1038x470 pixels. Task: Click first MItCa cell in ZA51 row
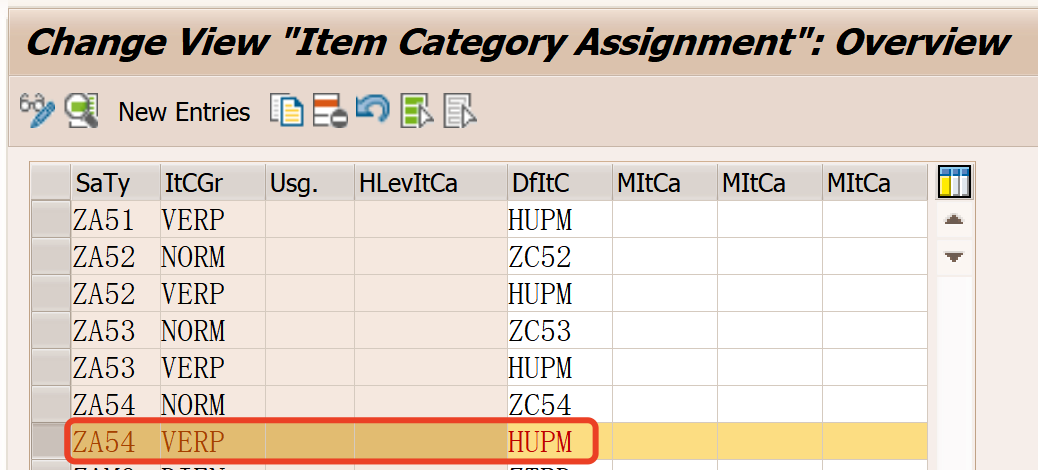coord(665,220)
